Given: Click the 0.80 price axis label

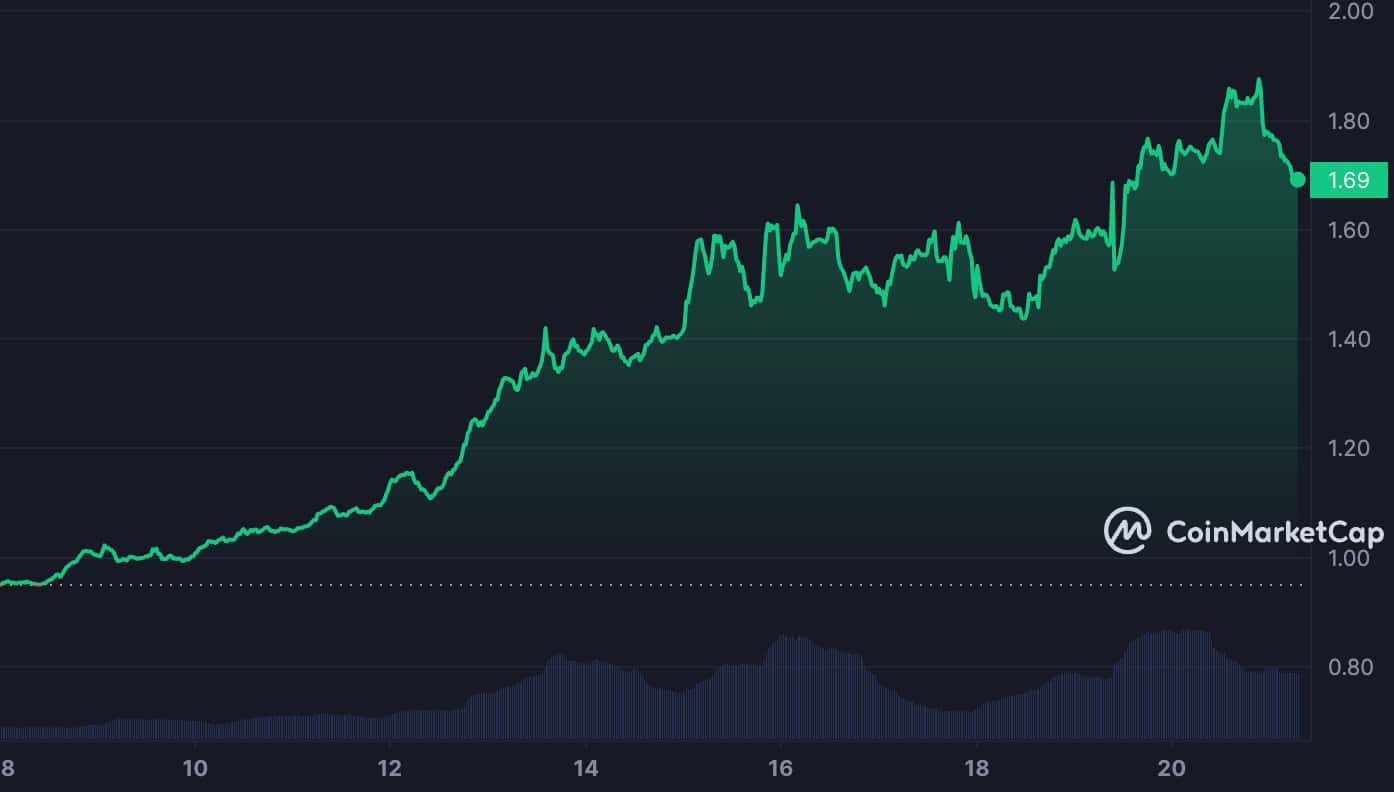Looking at the screenshot, I should (1349, 667).
